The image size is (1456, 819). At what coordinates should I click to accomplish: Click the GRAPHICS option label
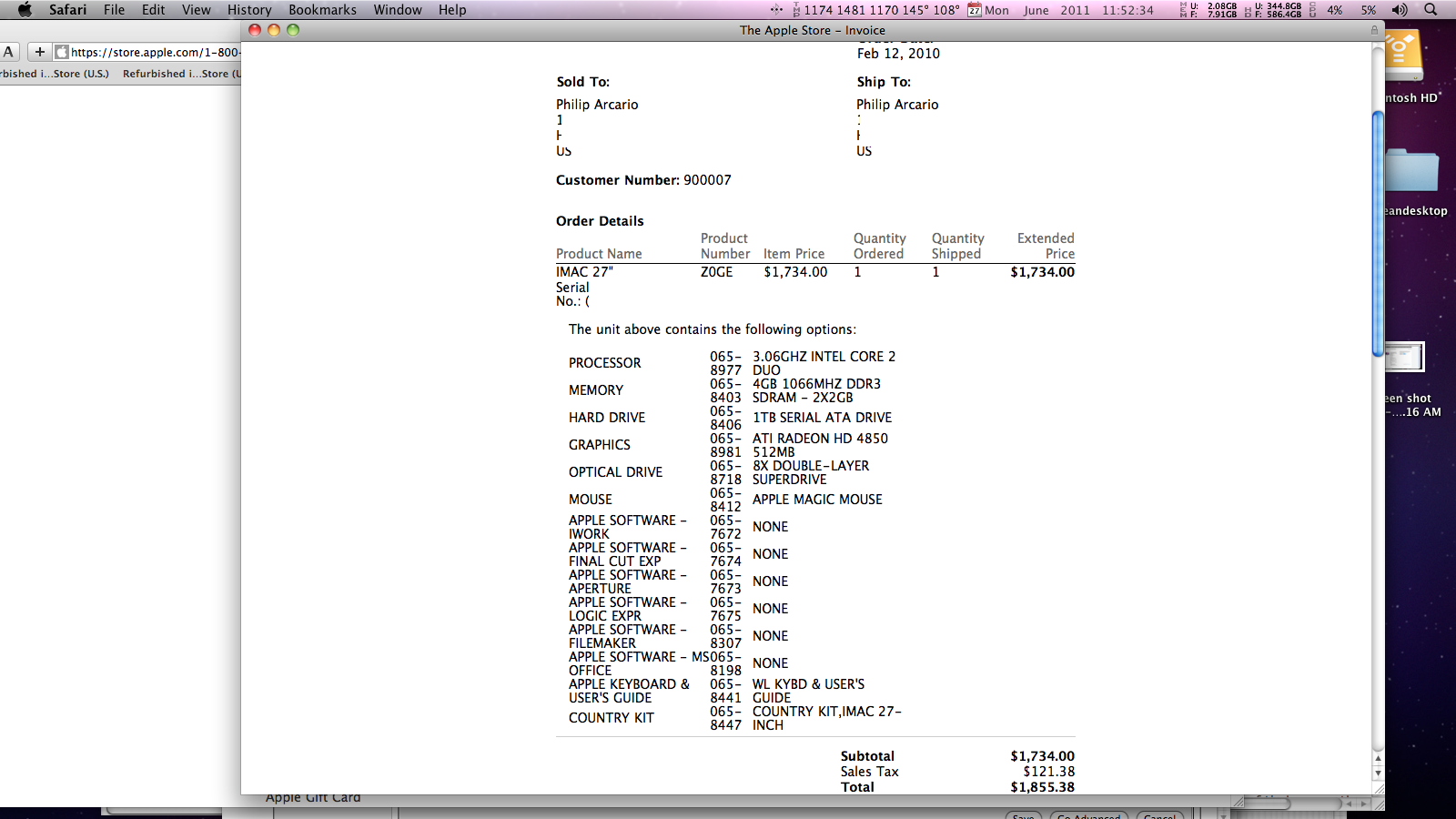(600, 445)
